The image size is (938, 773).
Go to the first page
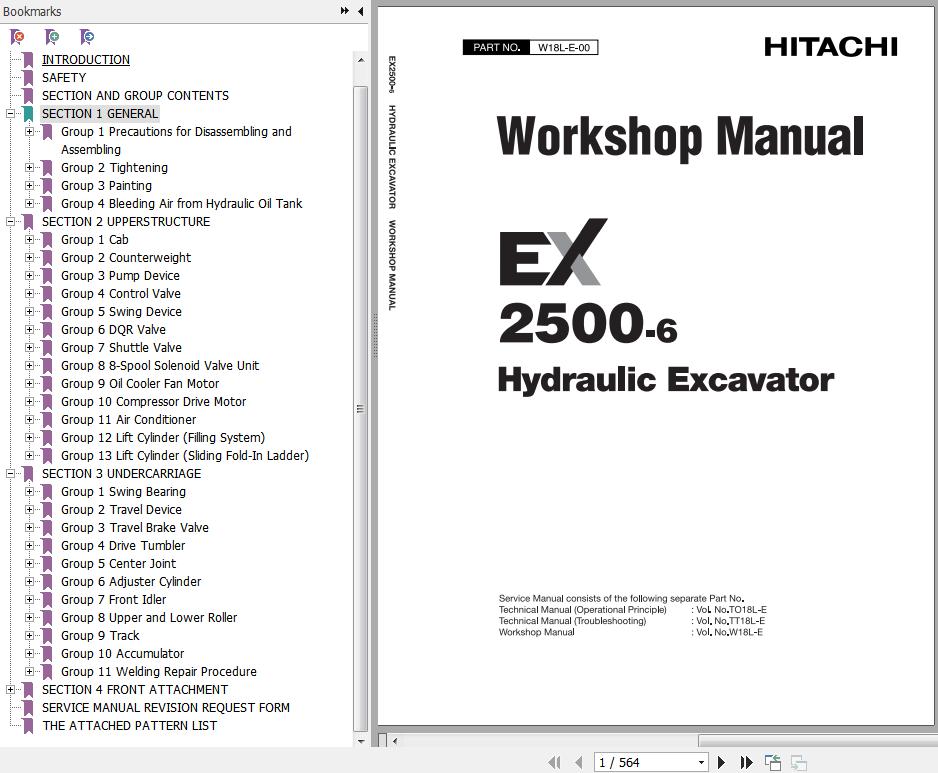click(555, 762)
